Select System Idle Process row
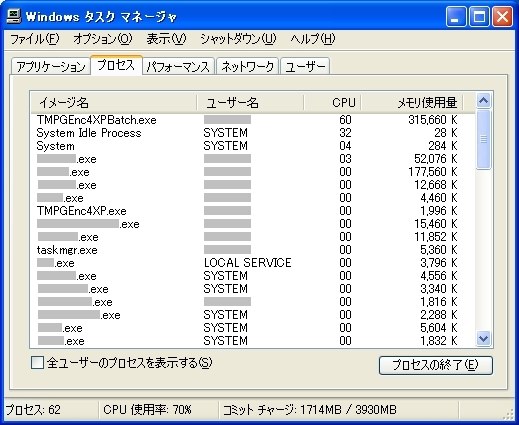The height and width of the screenshot is (425, 519). 253,133
